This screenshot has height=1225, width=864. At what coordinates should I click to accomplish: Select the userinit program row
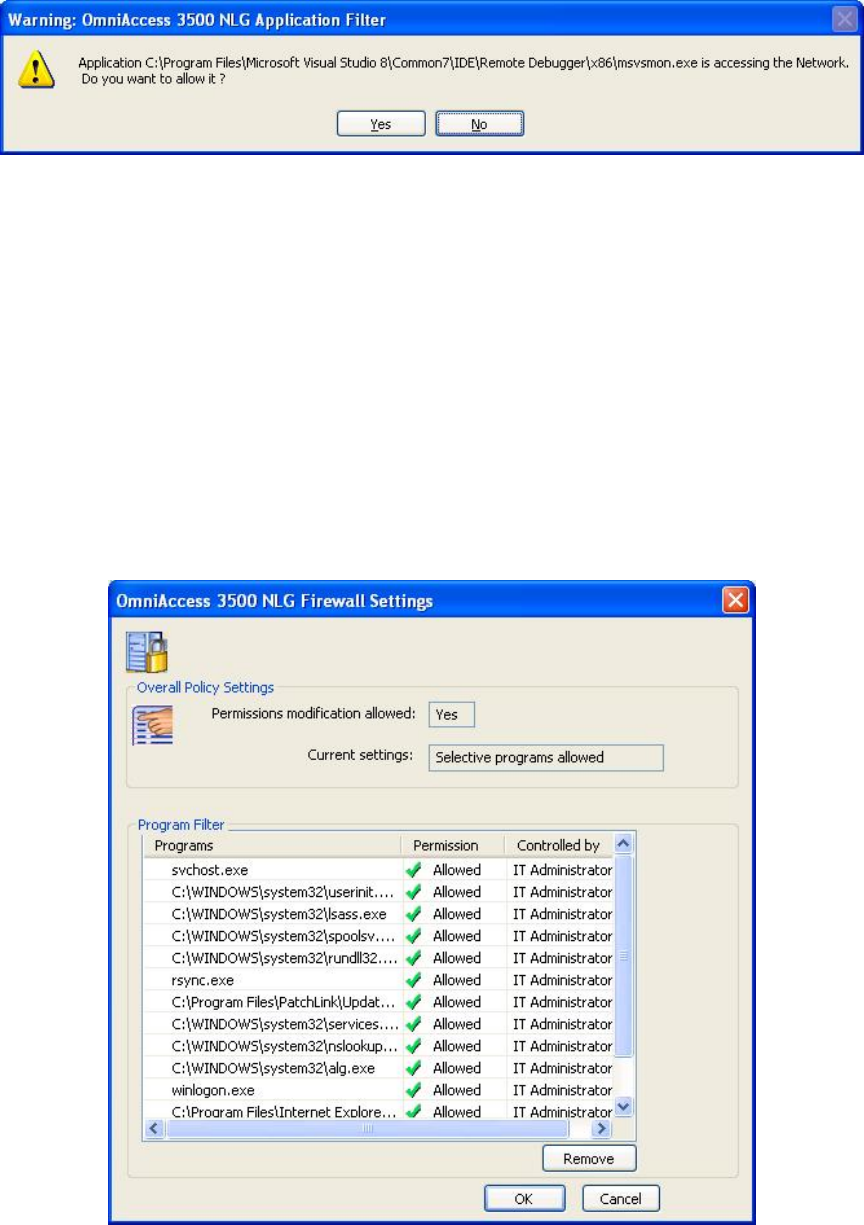click(378, 892)
